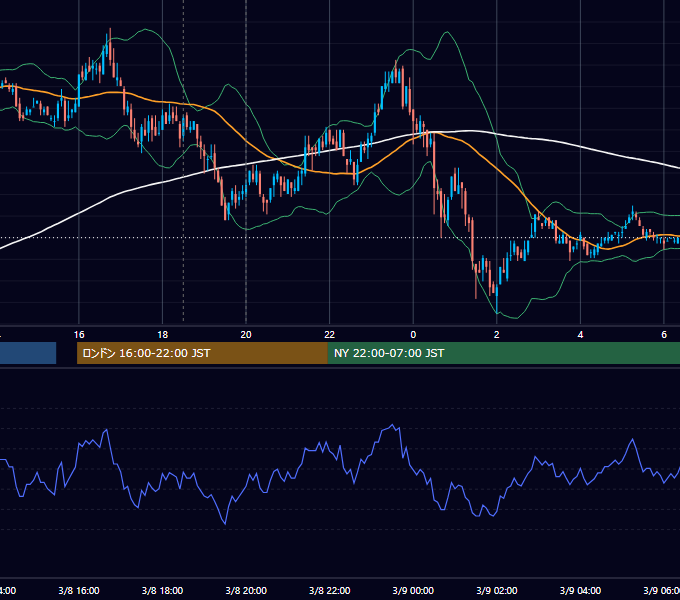Viewport: 680px width, 600px height.
Task: Click the hour label 0 on upper axis
Action: tap(413, 335)
